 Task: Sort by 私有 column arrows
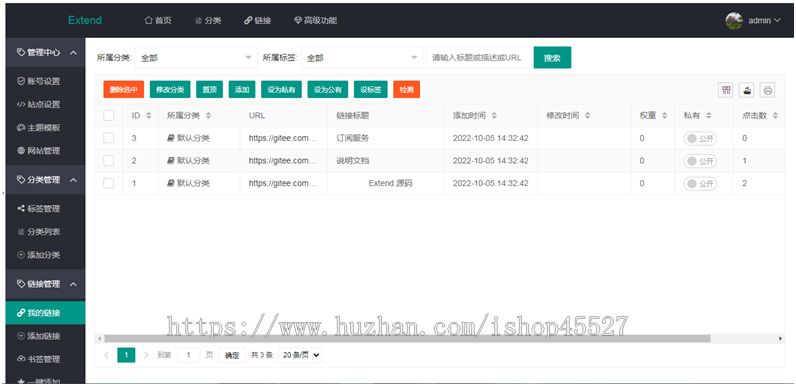pyautogui.click(x=709, y=116)
